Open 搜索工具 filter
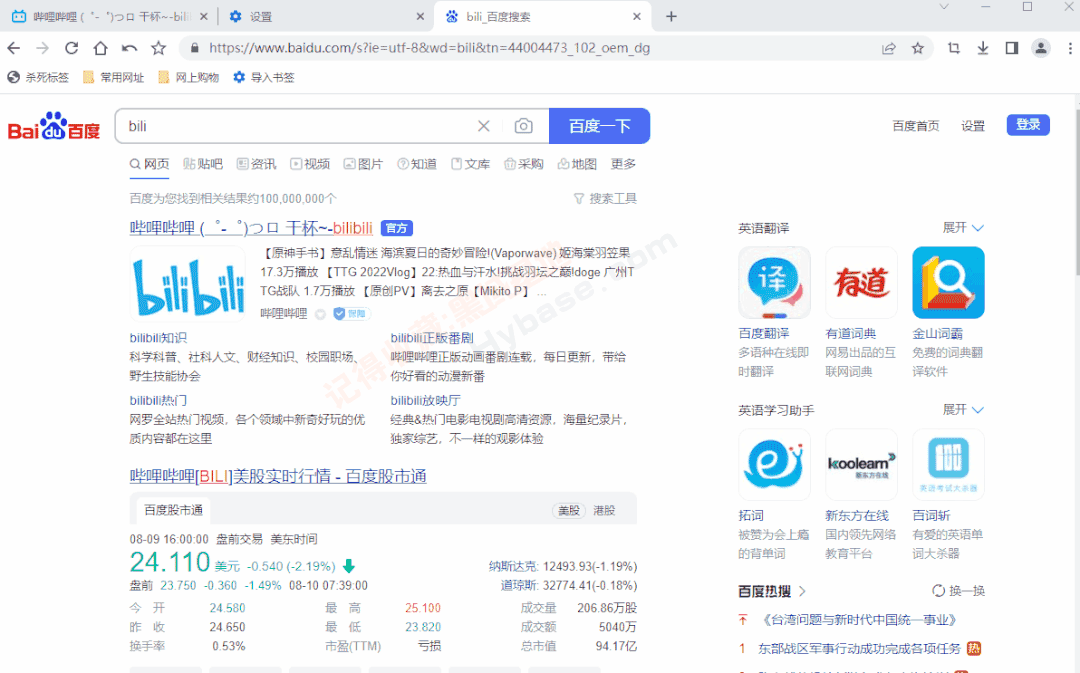 (x=605, y=198)
